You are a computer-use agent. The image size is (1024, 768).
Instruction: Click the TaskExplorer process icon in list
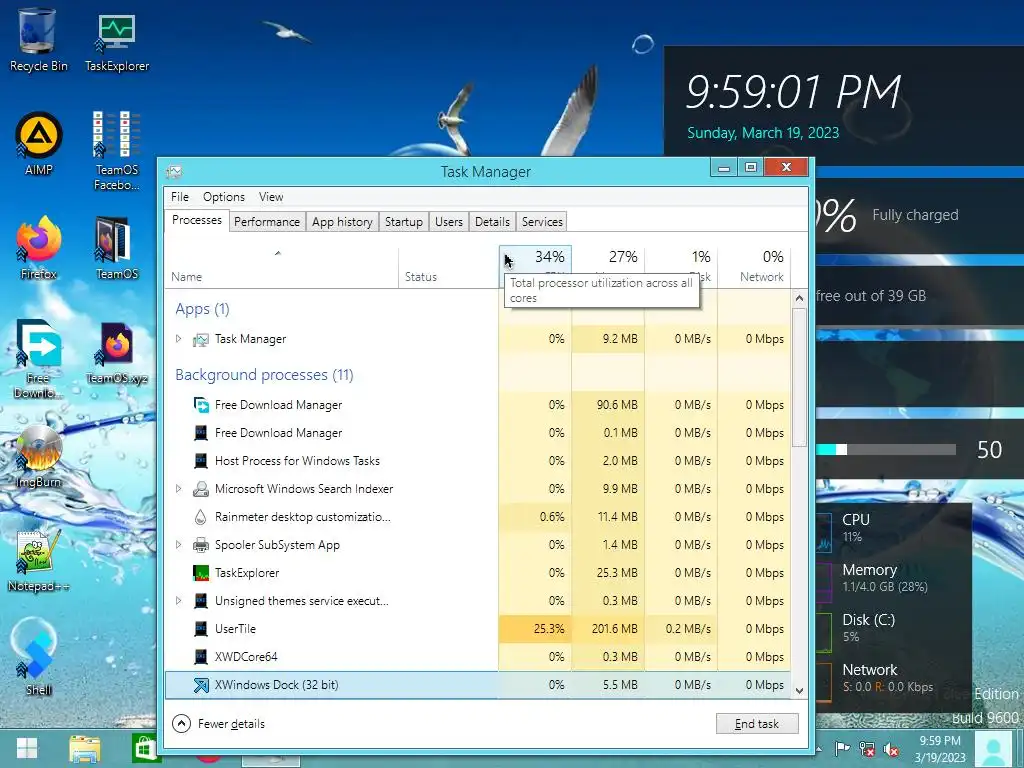201,573
